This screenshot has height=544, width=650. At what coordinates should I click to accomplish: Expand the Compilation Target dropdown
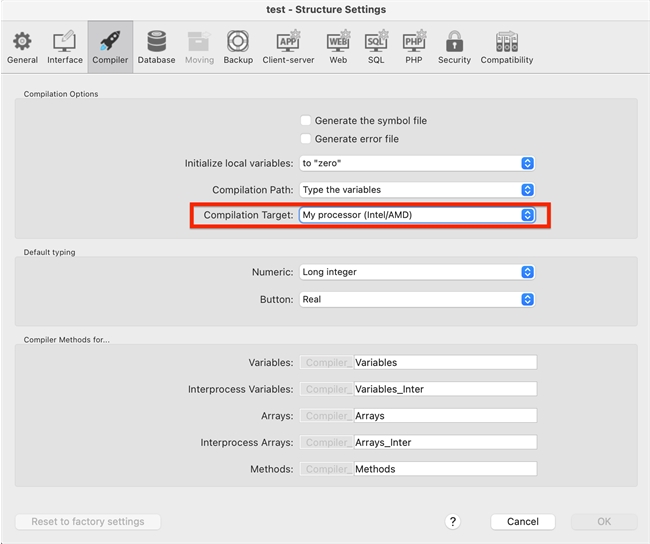pos(417,215)
